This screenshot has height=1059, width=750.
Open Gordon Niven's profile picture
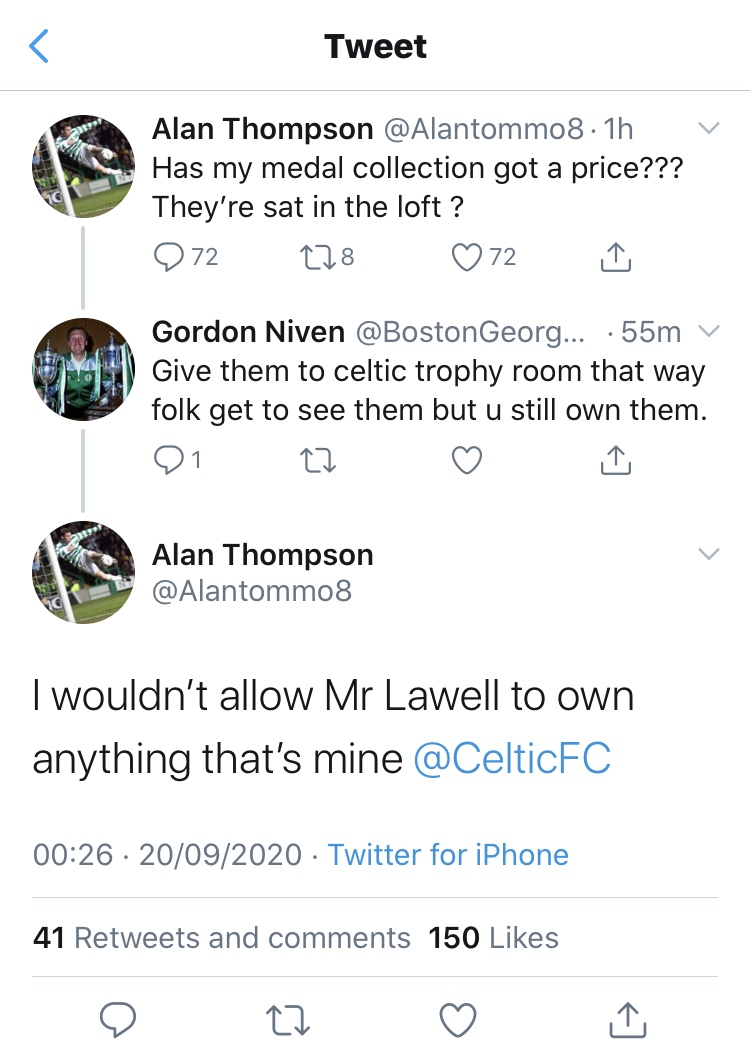(84, 367)
